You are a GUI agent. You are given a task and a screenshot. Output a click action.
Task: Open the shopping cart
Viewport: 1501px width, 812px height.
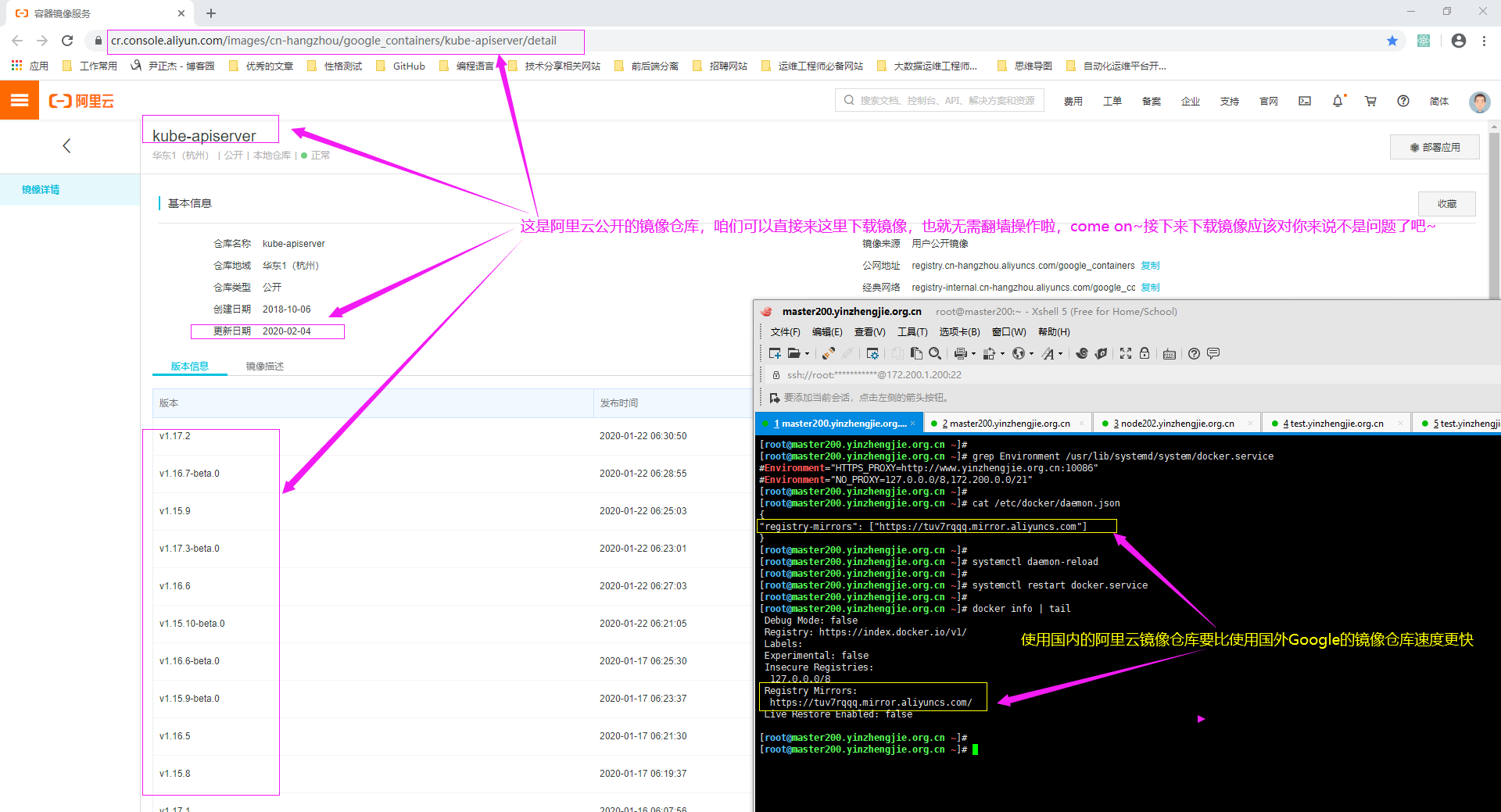point(1370,101)
